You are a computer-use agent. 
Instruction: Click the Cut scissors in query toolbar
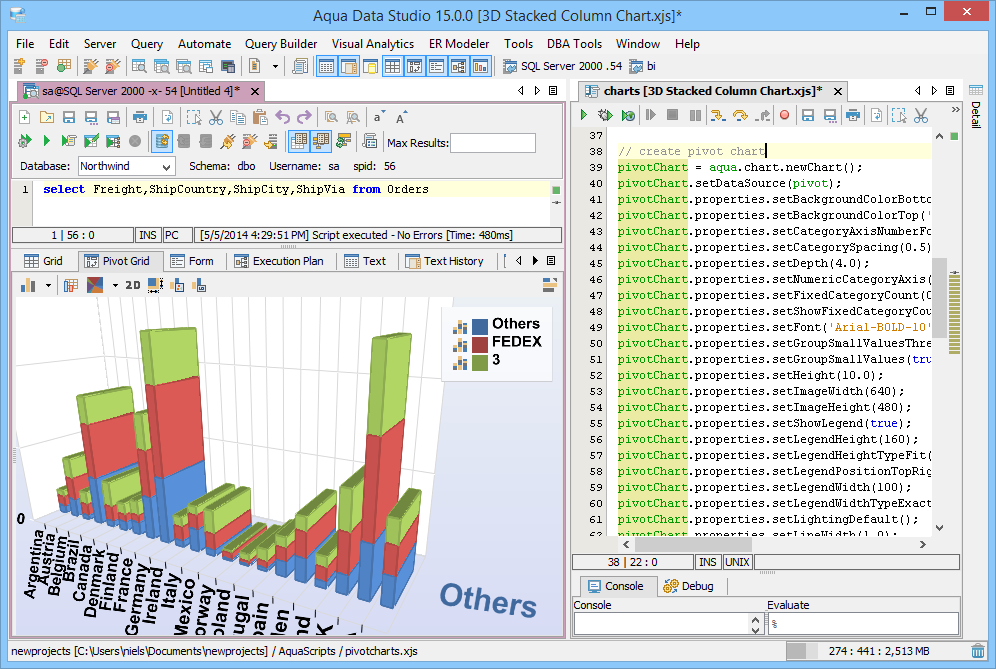tap(216, 117)
